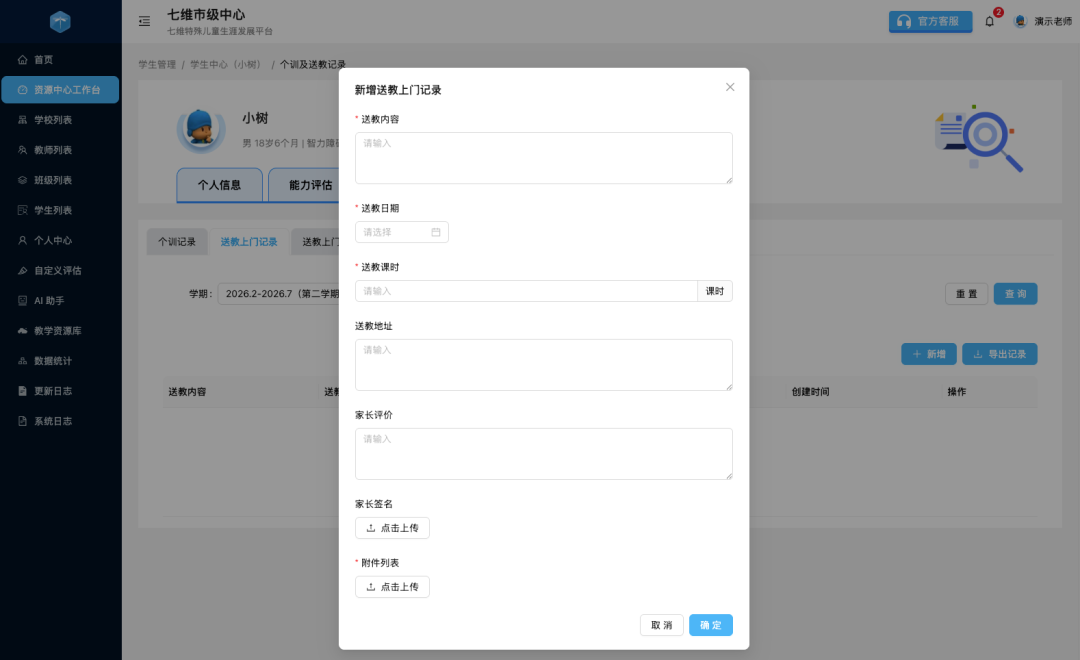Open 自定义评估 in the sidebar
1080x660 pixels.
(61, 271)
